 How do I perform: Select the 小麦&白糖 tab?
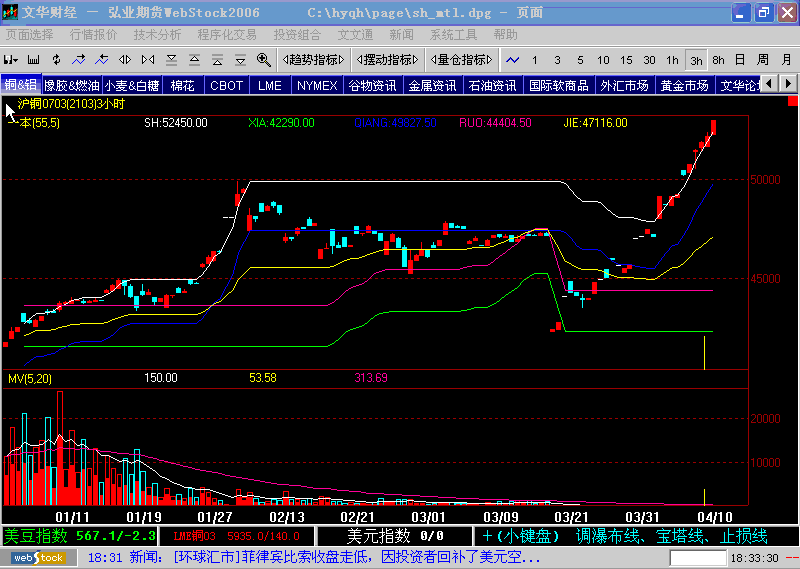point(132,85)
